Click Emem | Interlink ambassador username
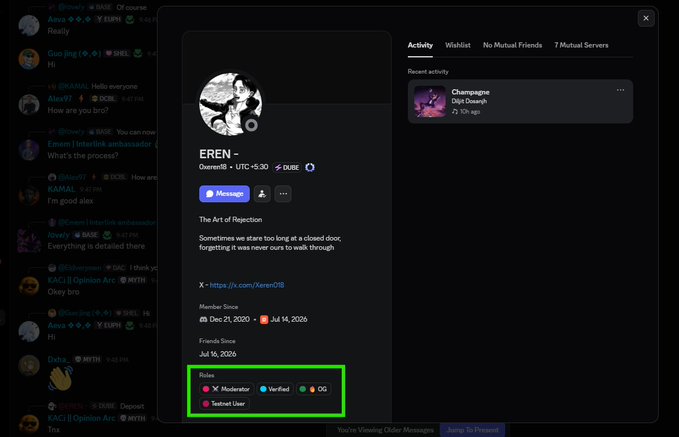The image size is (679, 437). [x=99, y=144]
